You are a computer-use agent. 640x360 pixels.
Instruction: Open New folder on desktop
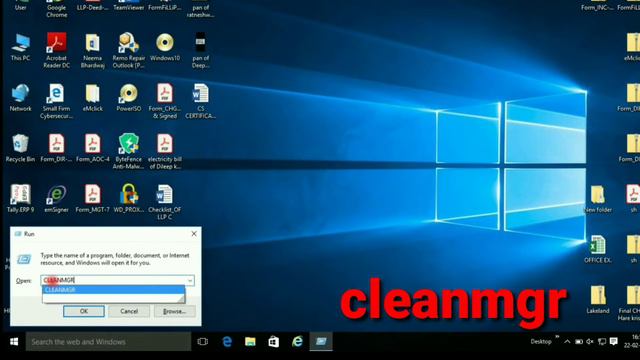[x=598, y=199]
